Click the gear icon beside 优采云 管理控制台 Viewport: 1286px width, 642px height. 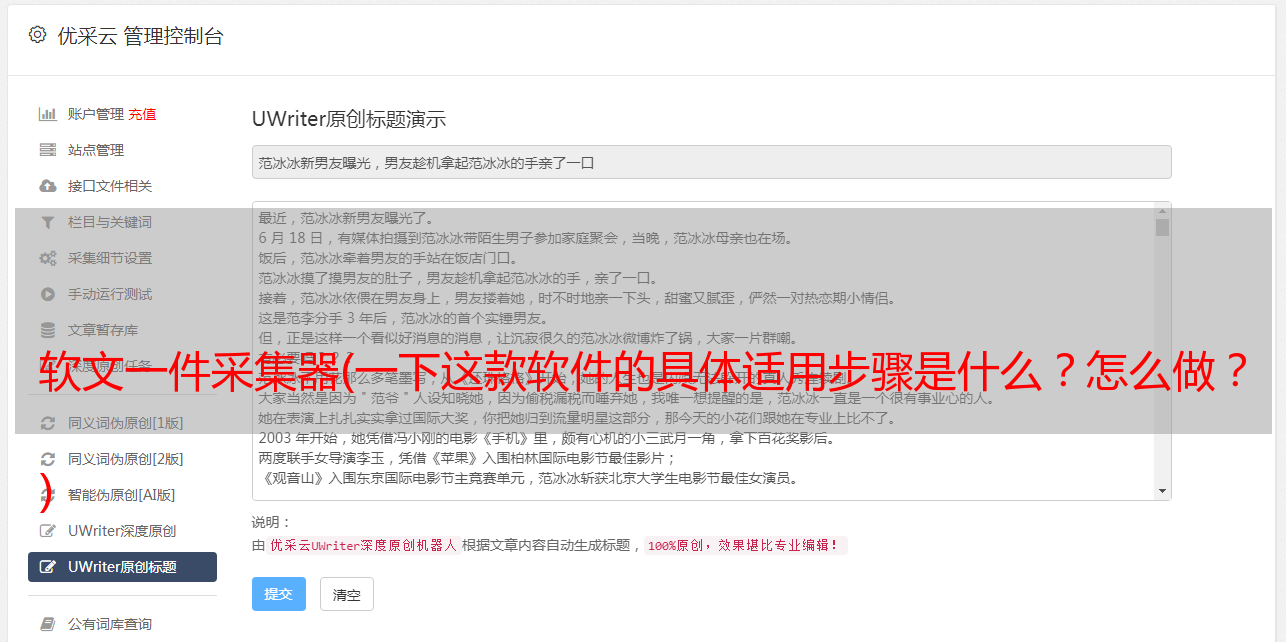point(37,35)
